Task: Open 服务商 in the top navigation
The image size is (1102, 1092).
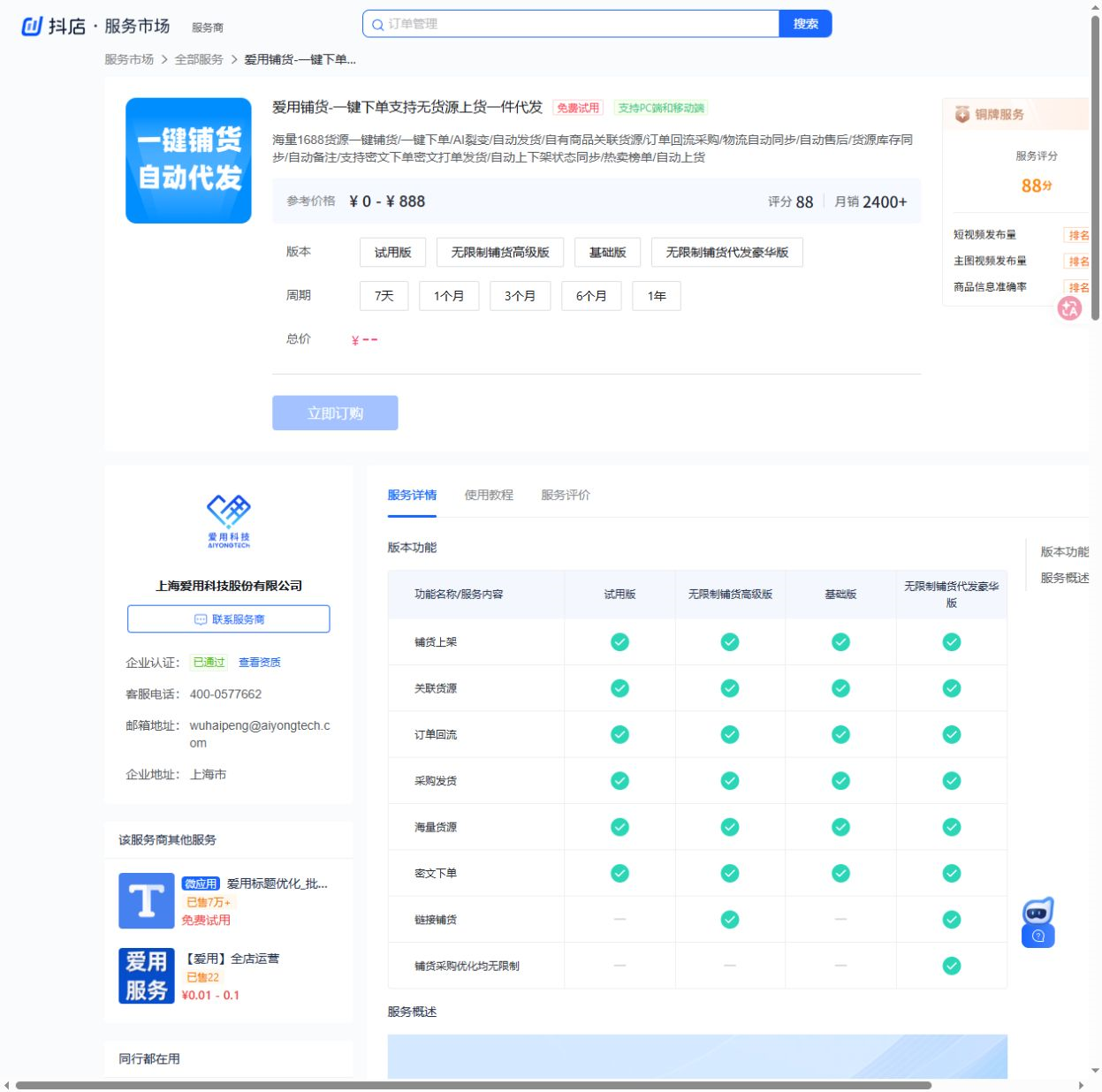Action: 208,27
